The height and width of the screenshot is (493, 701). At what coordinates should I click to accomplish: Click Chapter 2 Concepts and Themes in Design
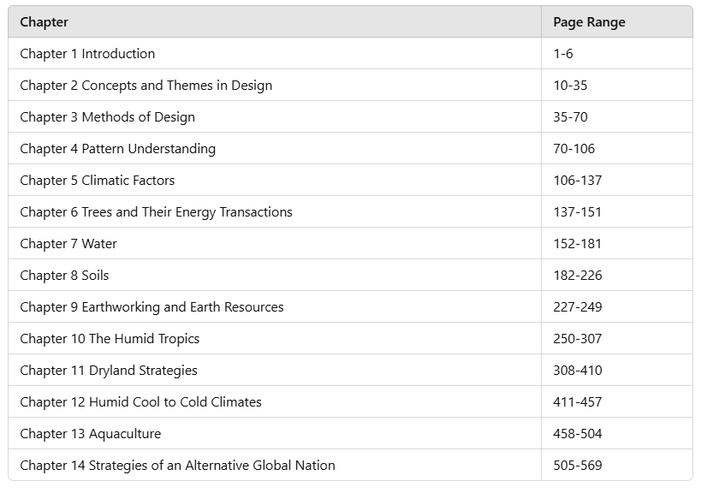146,86
